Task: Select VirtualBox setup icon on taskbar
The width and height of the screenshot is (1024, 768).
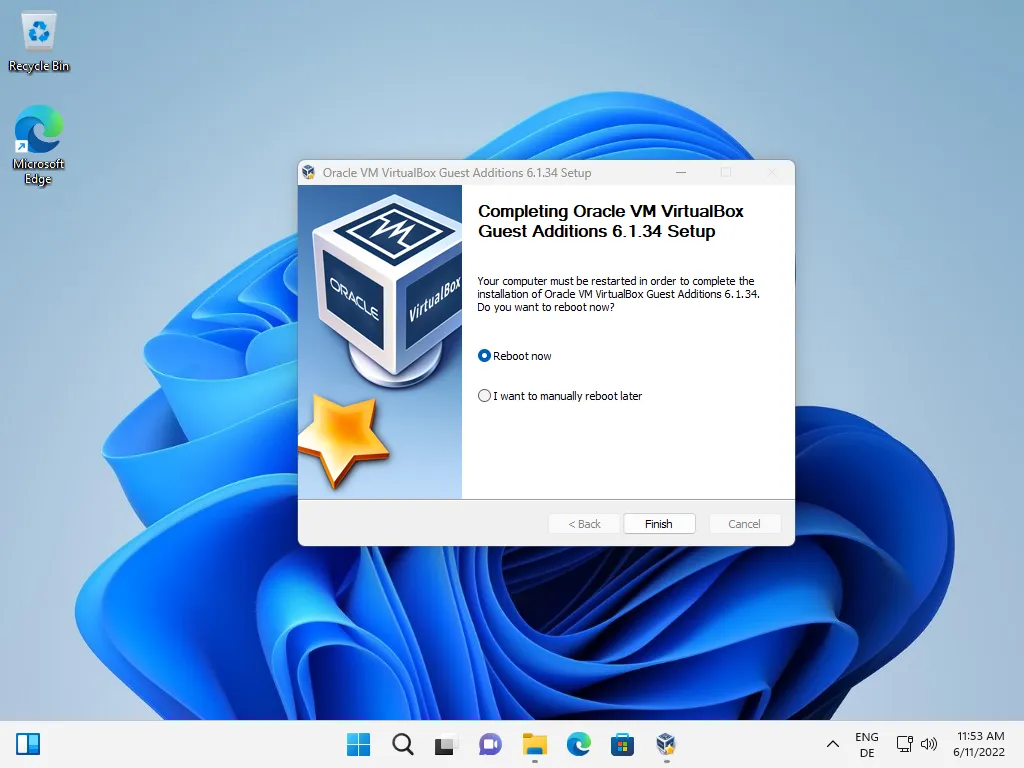Action: (666, 744)
